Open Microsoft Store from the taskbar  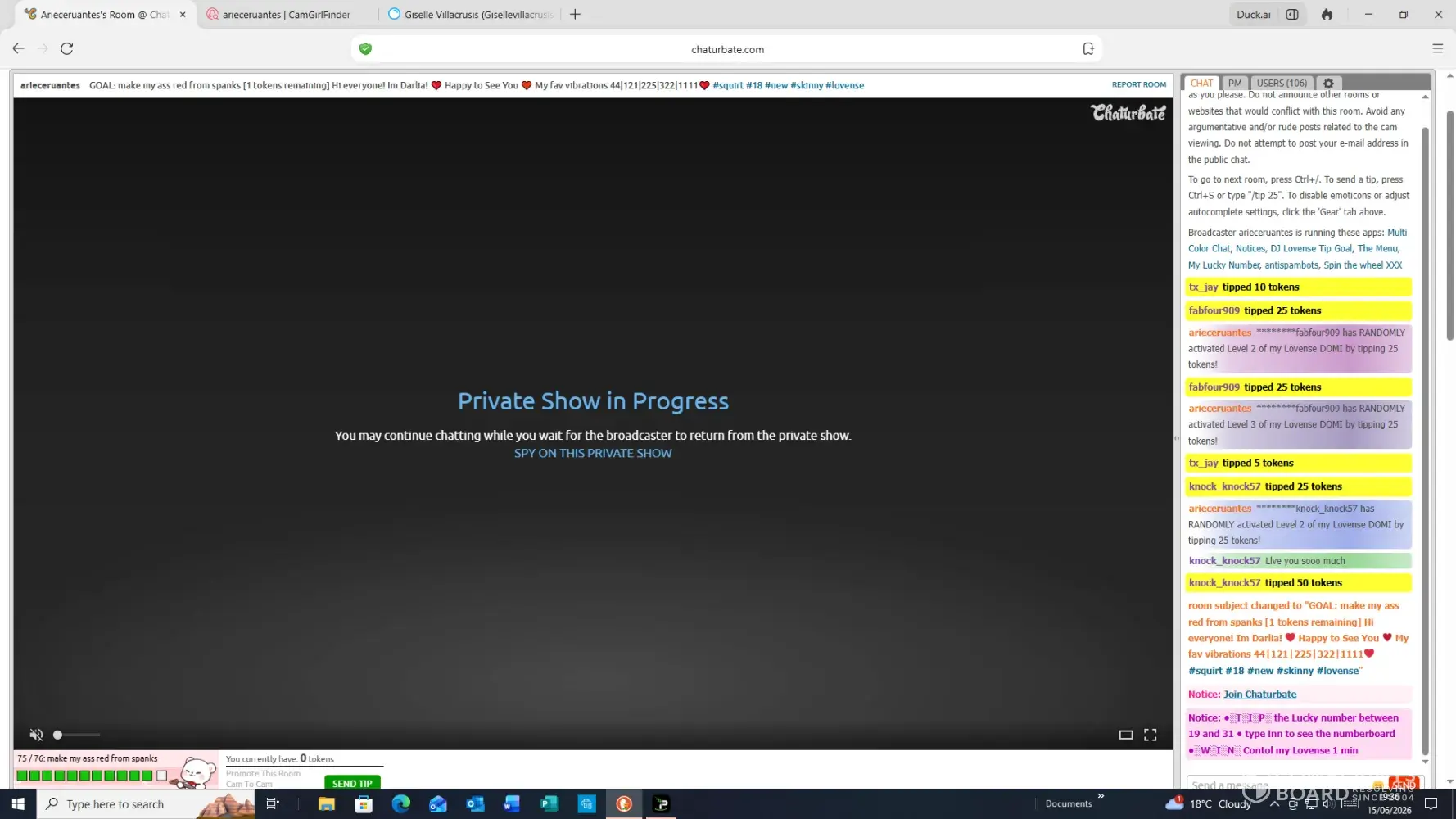click(364, 804)
